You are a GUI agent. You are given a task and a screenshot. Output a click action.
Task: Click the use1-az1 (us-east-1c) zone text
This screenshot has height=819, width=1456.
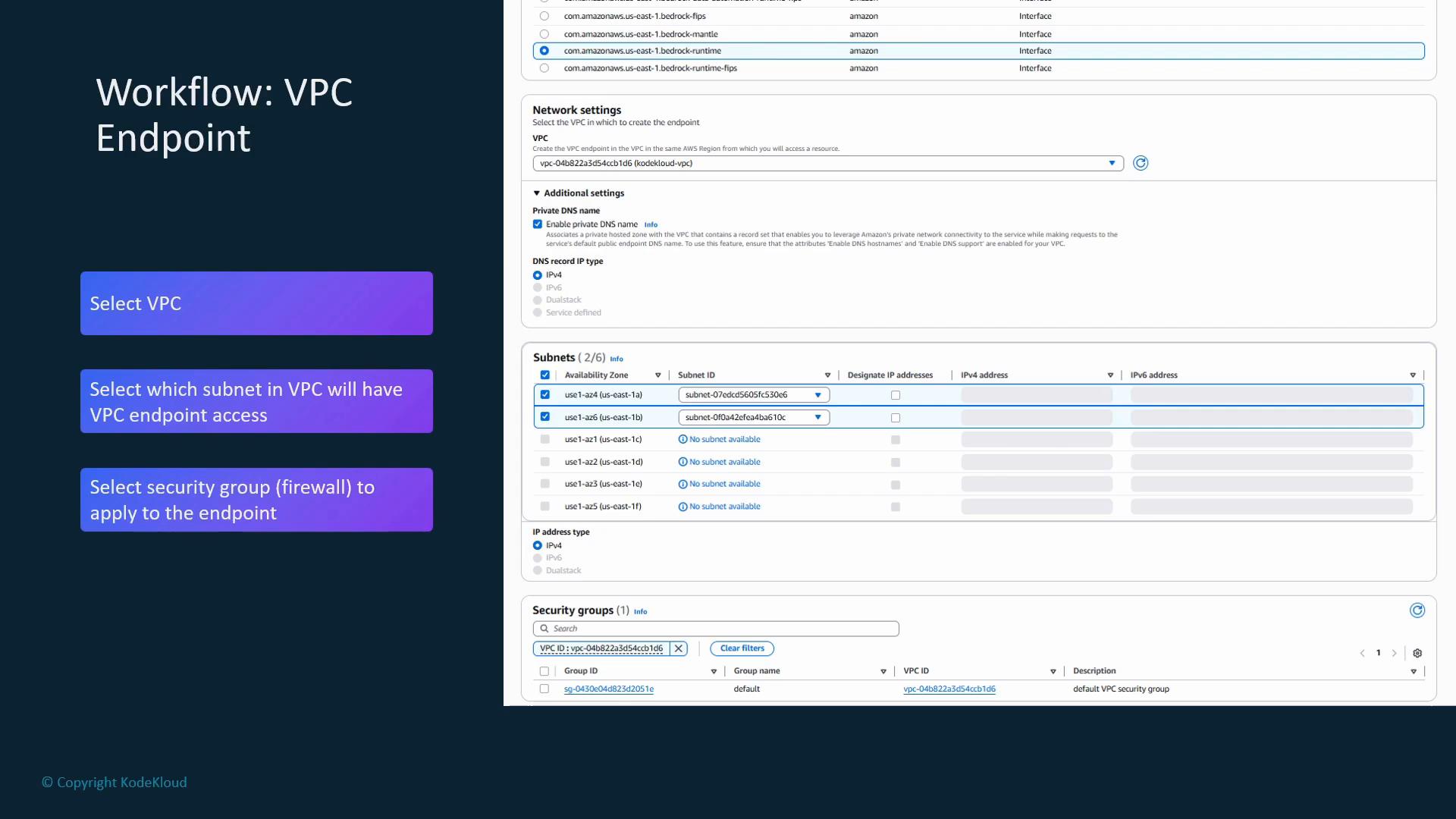coord(603,439)
